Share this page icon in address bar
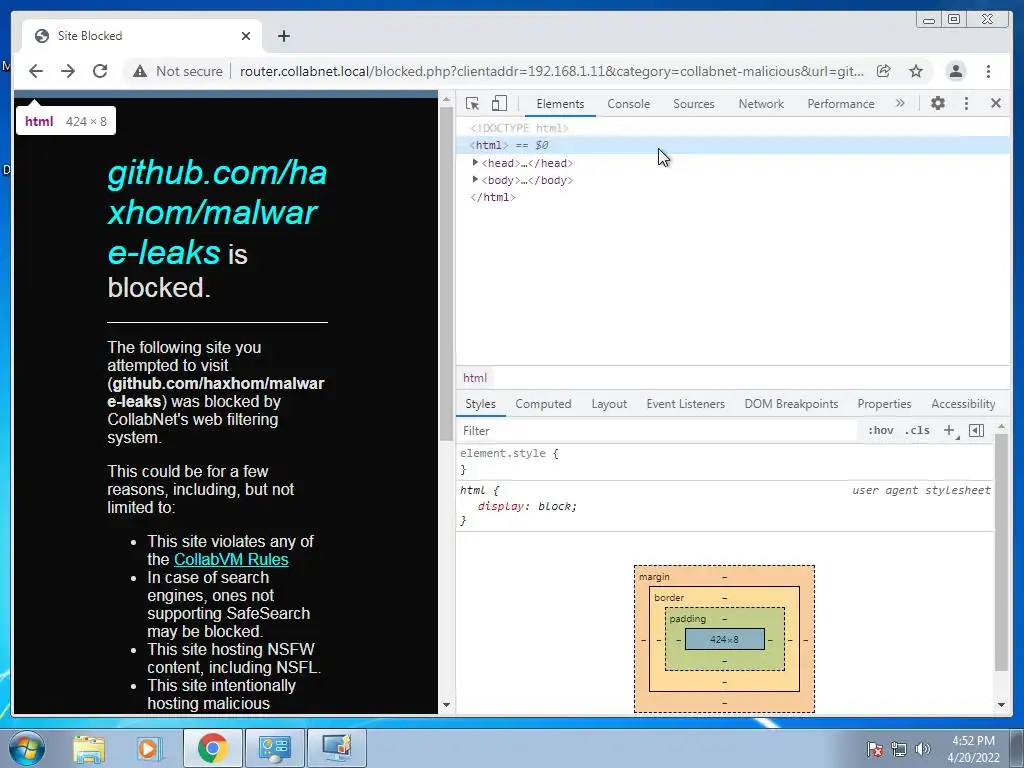 point(884,71)
